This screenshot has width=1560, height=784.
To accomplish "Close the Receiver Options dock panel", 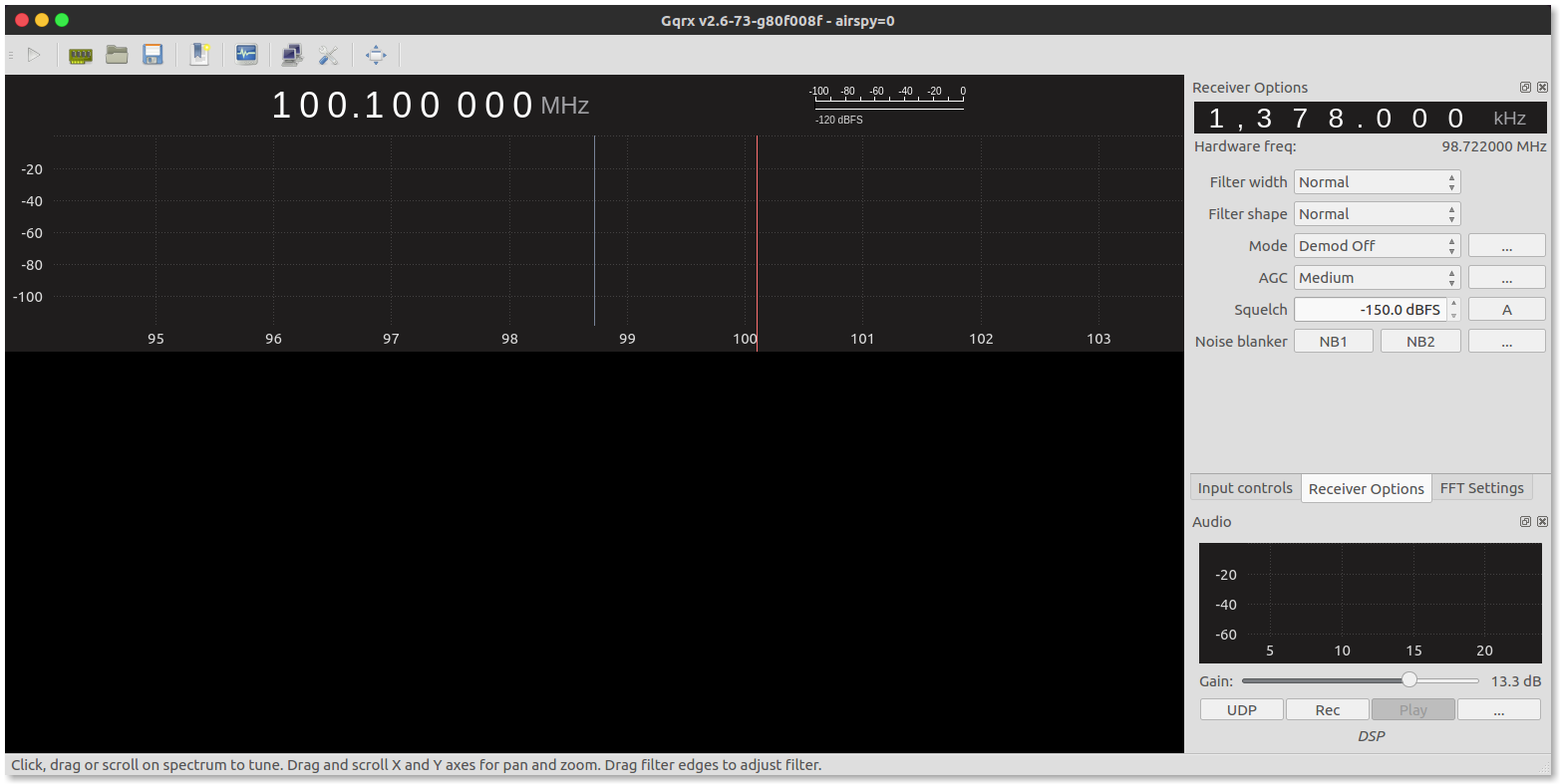I will [1542, 88].
